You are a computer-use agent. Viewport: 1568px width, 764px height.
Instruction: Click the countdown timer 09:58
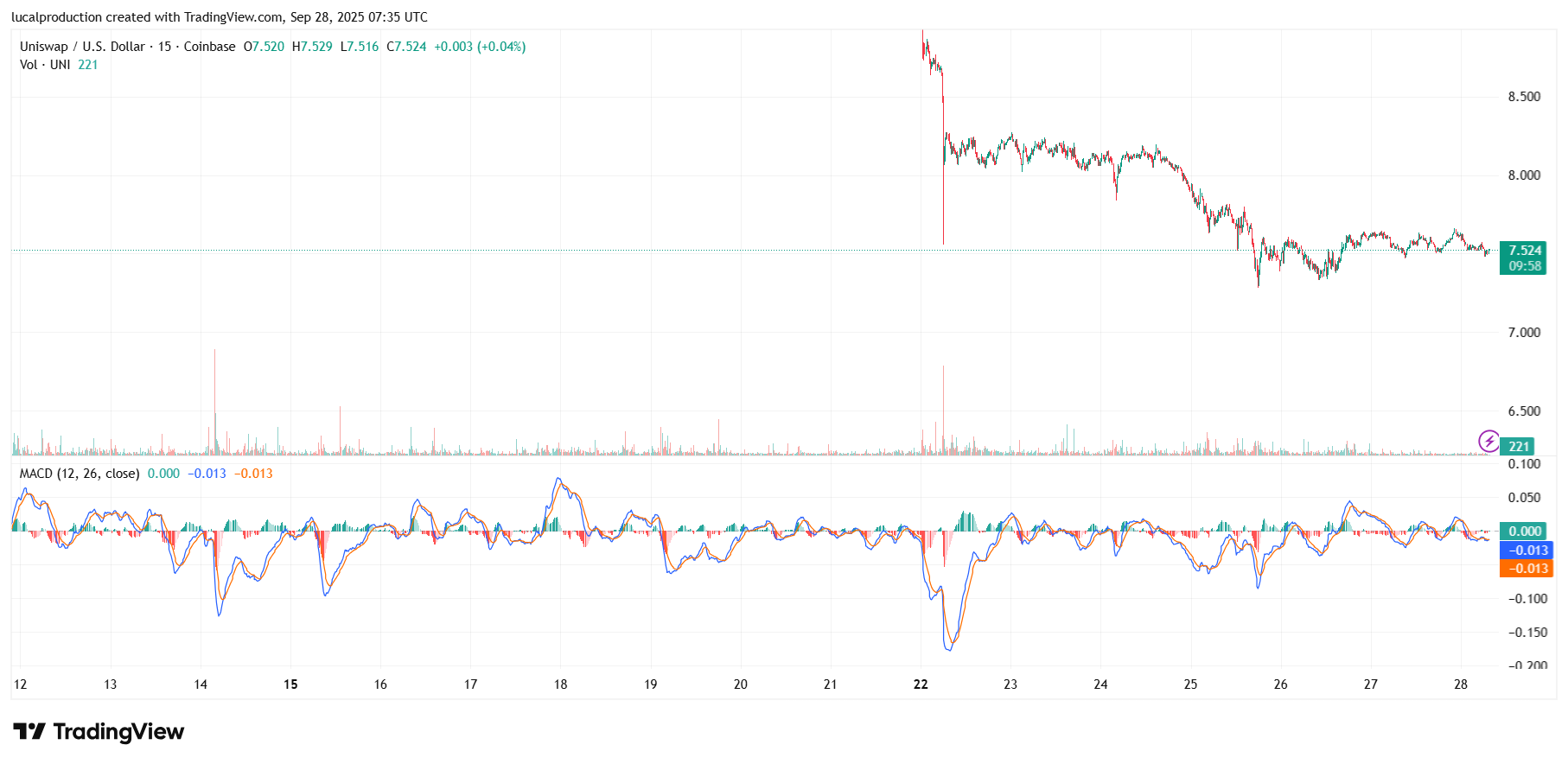[x=1525, y=266]
